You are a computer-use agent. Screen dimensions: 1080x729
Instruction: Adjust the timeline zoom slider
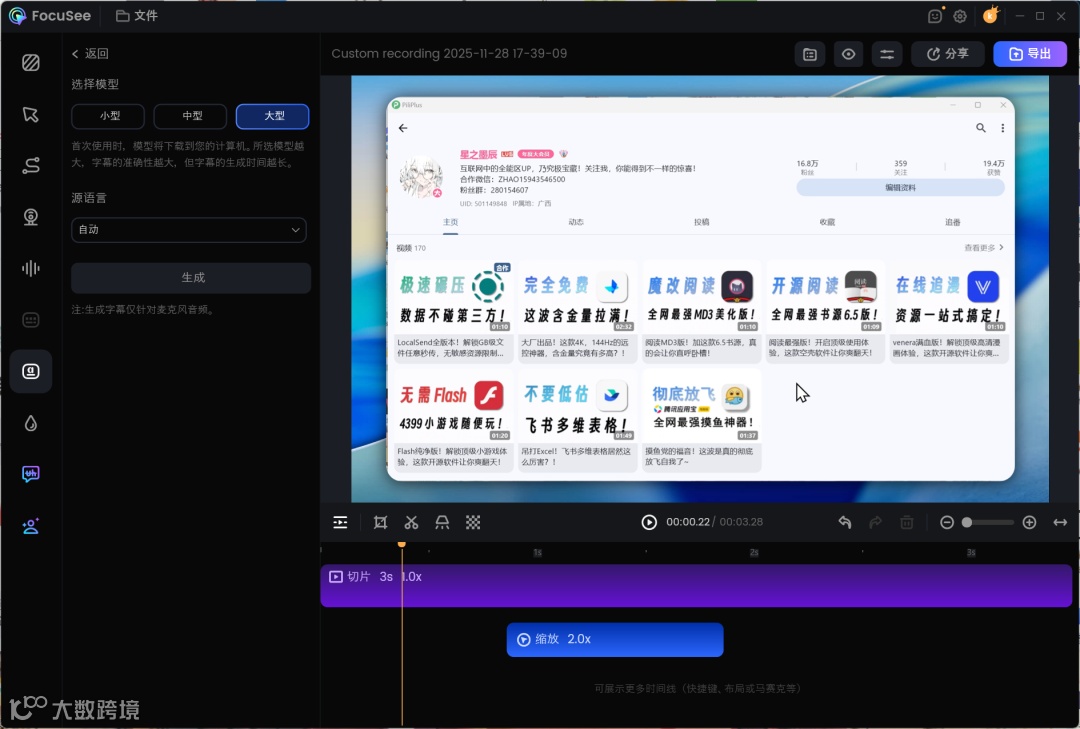(x=988, y=522)
